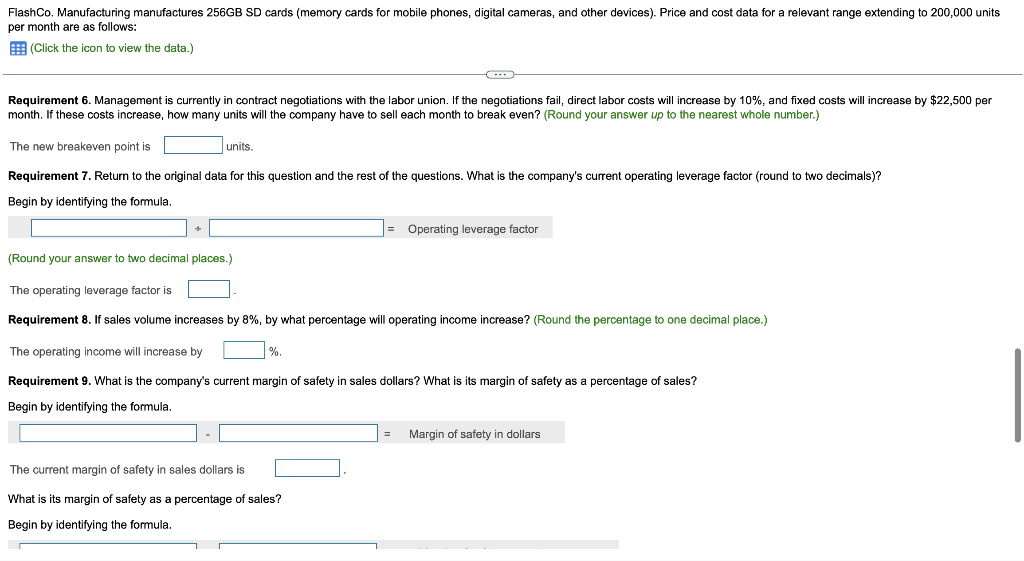The height and width of the screenshot is (561, 1024).
Task: Click the current margin of safety dollars field
Action: click(x=308, y=468)
